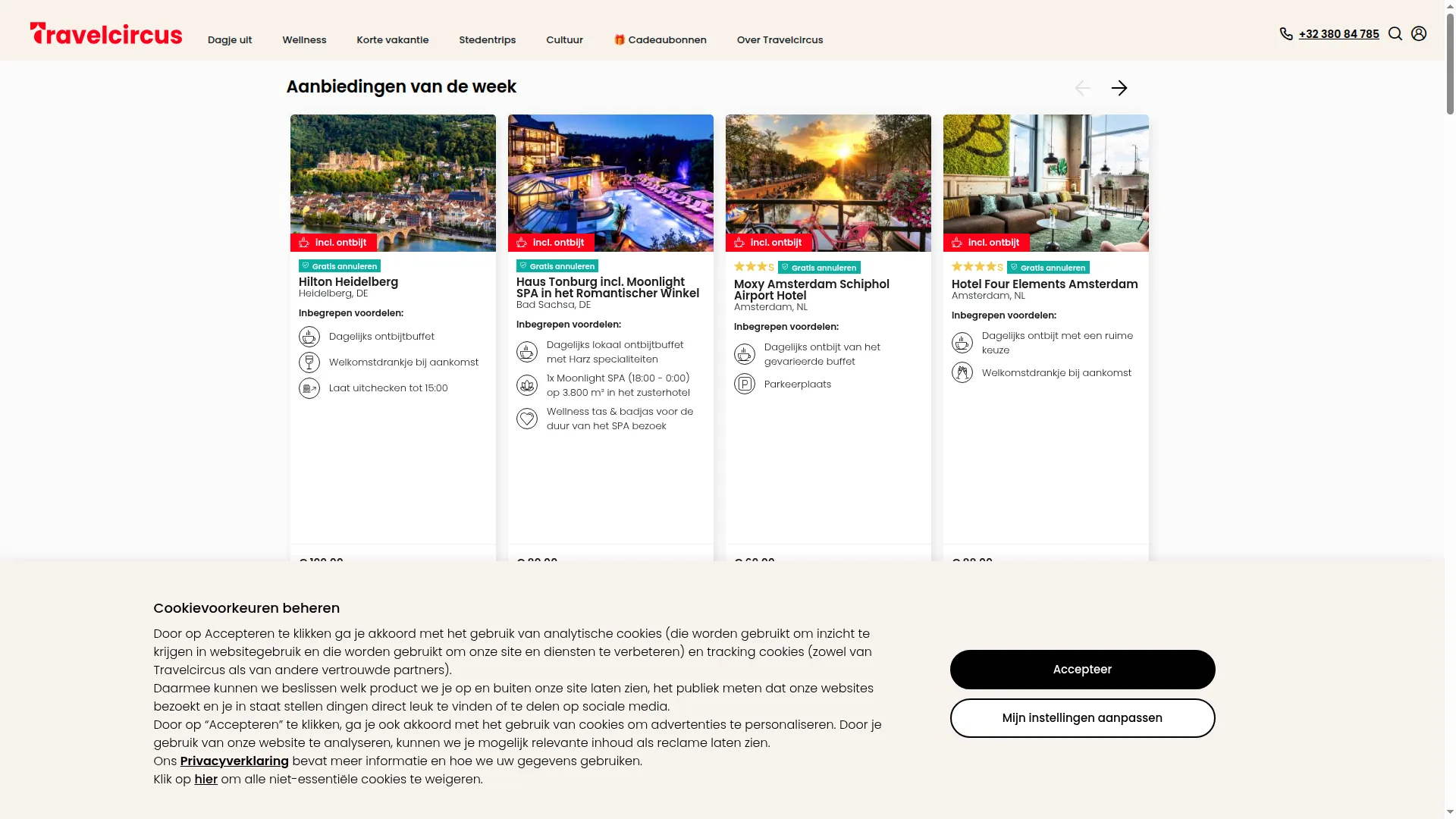Click the gift icon beside Cadeaubonnen

[620, 39]
